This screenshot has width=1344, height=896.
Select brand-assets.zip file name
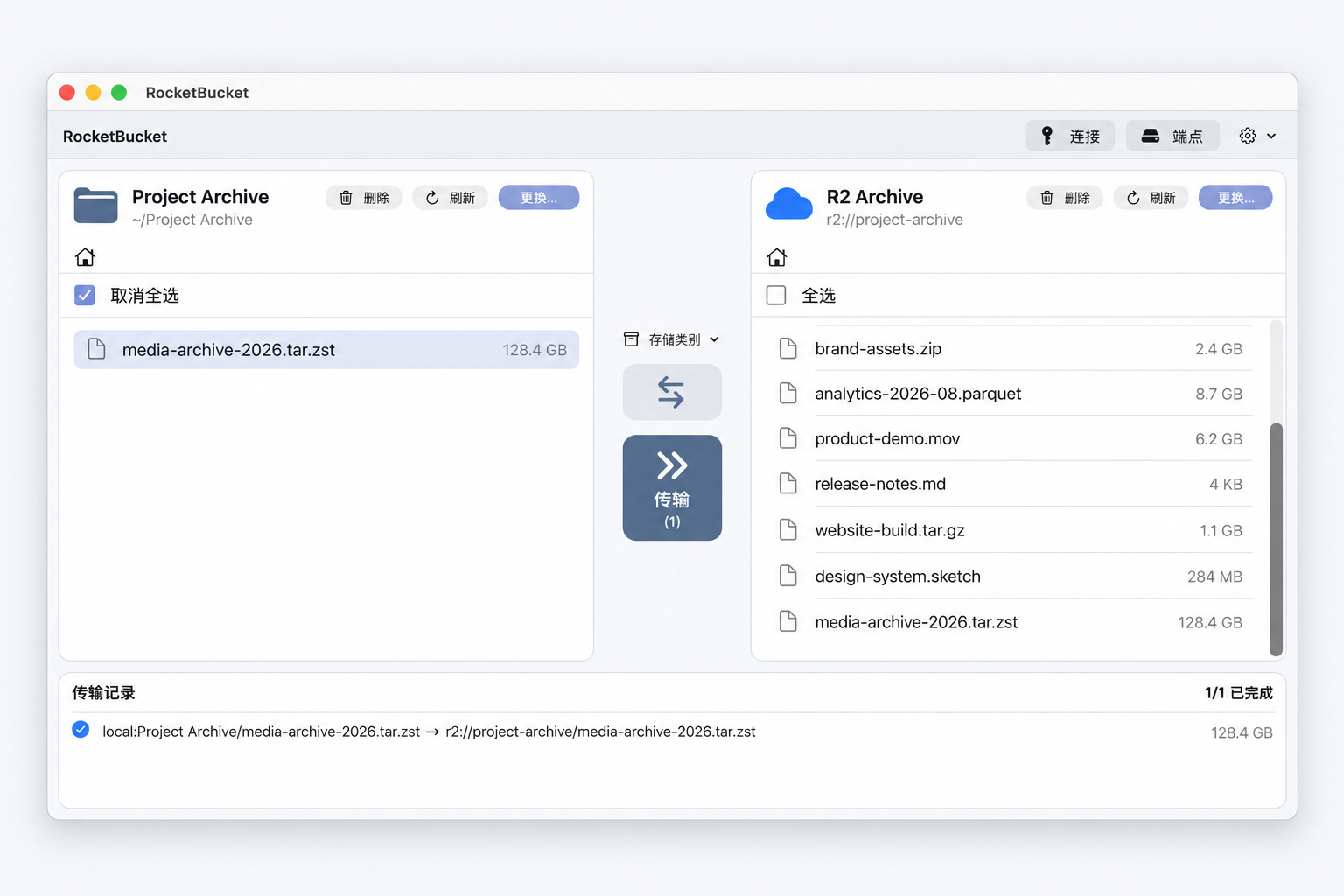(878, 349)
